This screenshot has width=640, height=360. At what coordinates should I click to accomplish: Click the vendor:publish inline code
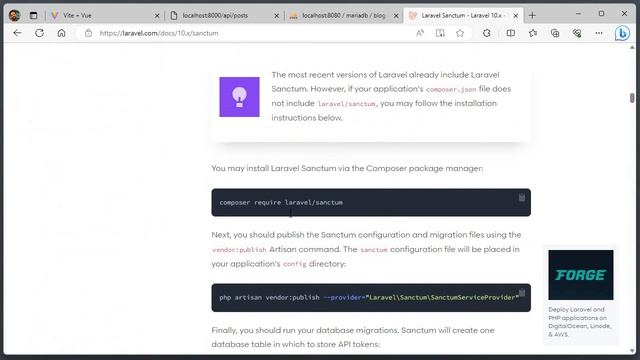click(239, 250)
